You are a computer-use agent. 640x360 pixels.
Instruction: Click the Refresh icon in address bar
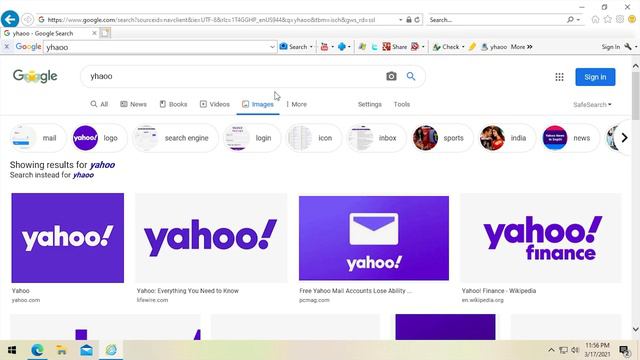point(417,20)
